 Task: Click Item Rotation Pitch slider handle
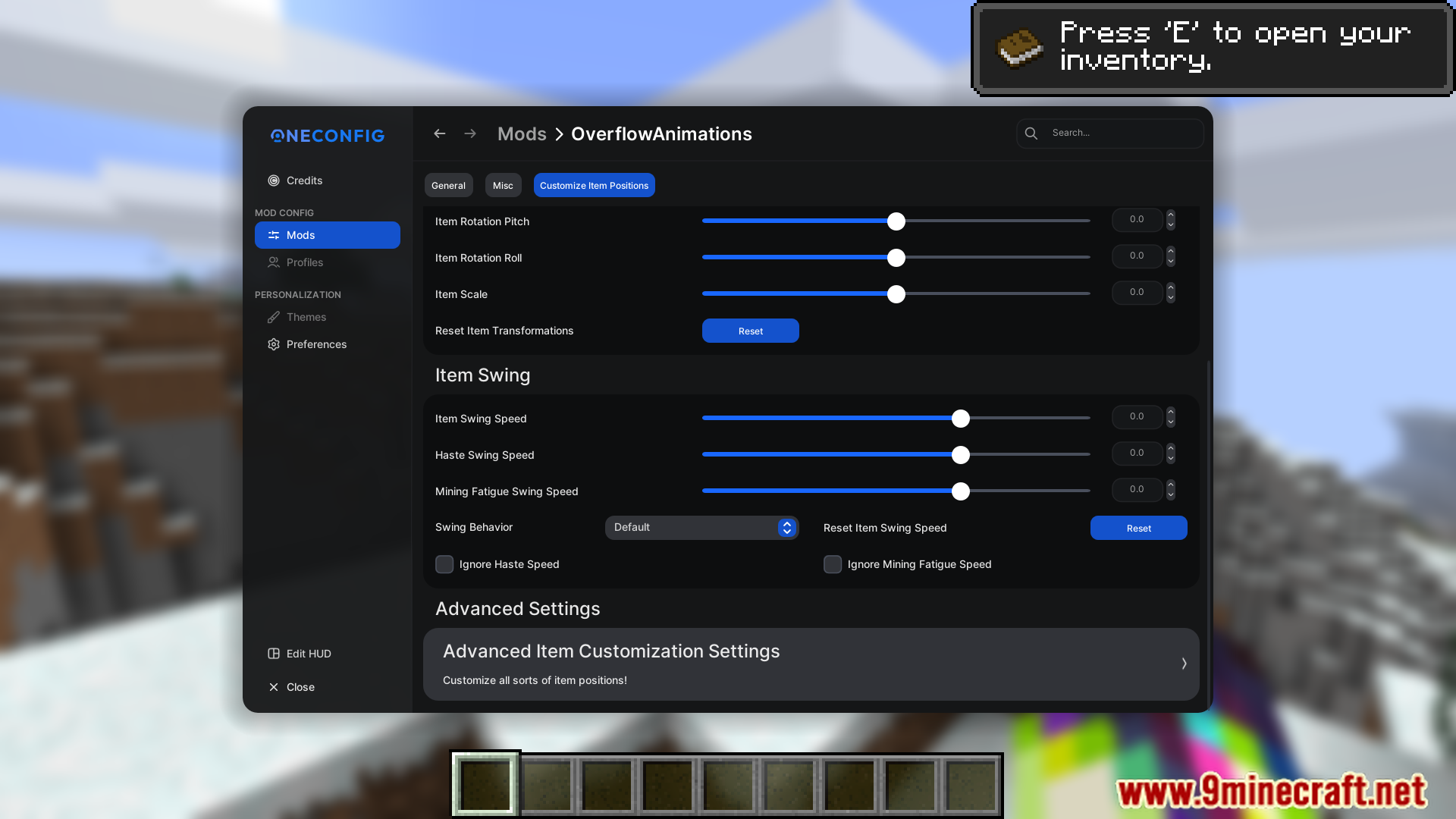[x=896, y=221]
